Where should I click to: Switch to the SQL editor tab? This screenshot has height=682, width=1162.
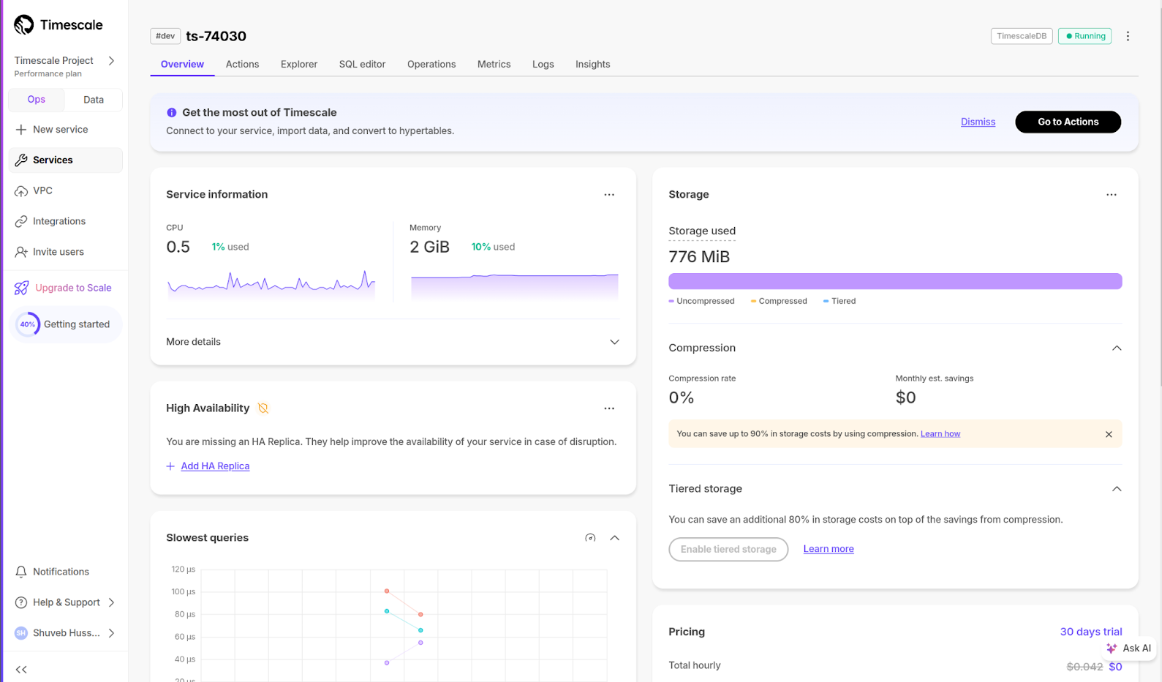pos(362,64)
